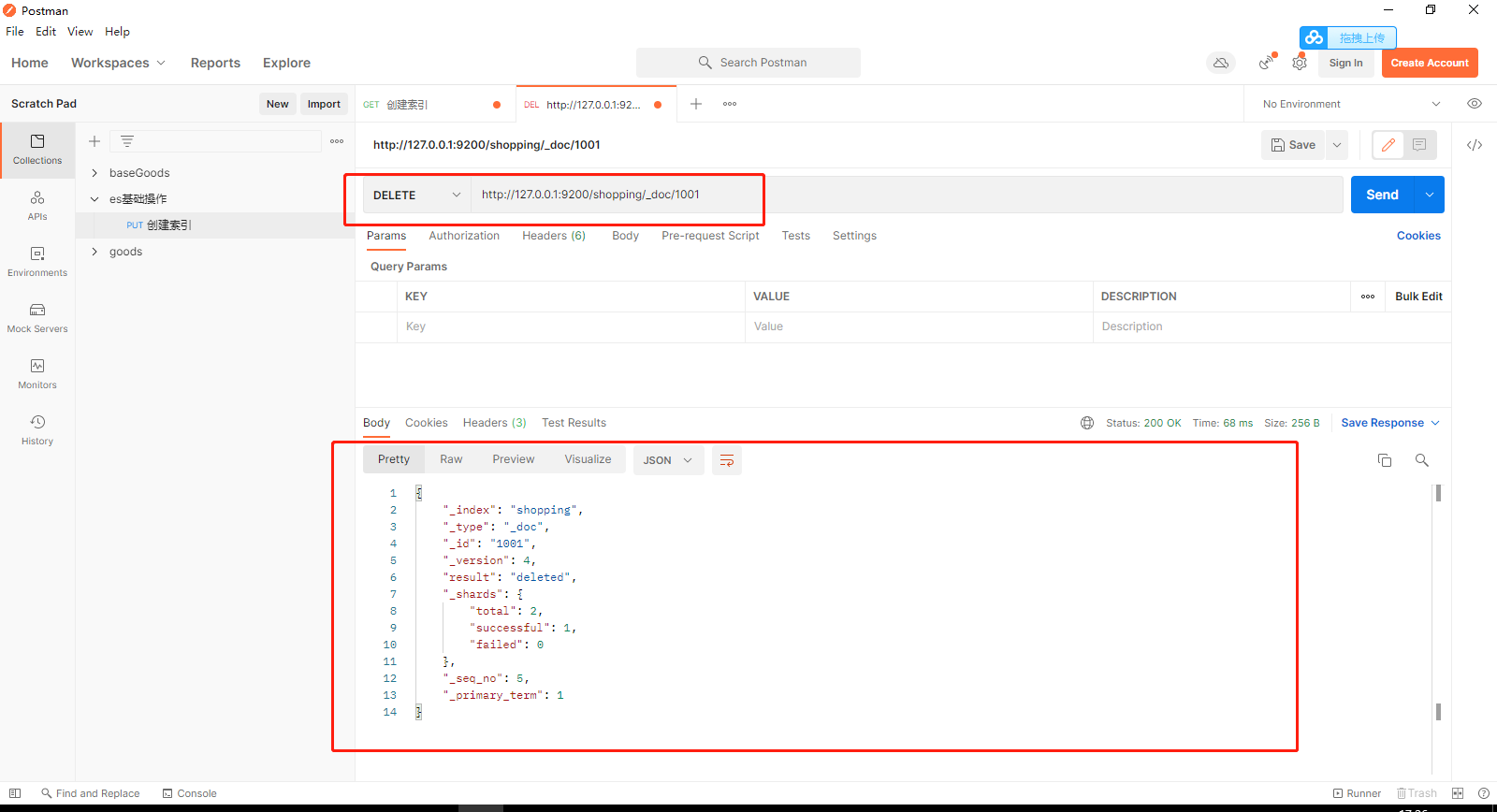
Task: Toggle response line wrapping icon
Action: pos(727,460)
